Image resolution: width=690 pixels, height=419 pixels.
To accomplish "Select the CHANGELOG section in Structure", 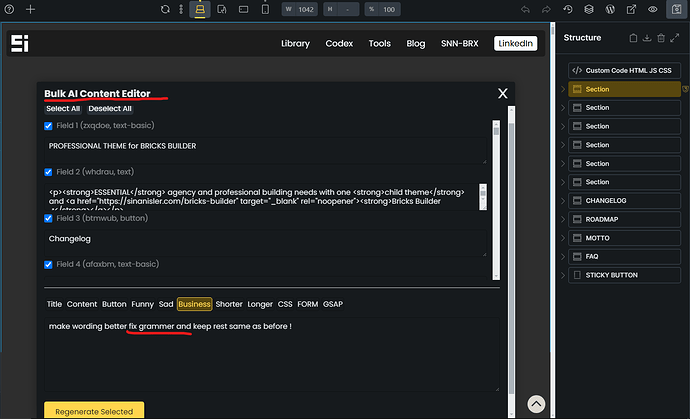I will click(624, 201).
